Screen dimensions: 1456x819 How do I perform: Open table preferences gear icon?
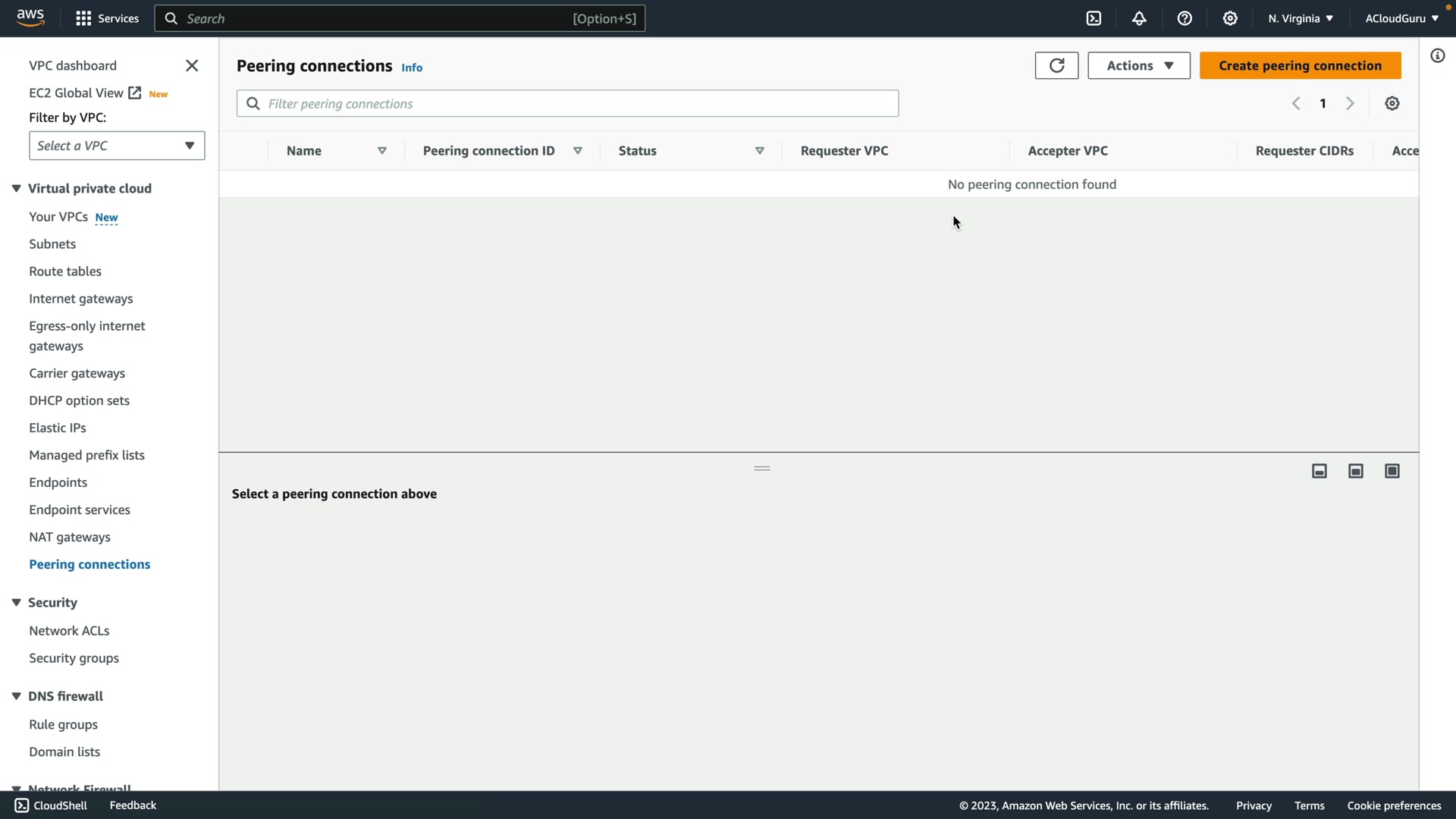(x=1392, y=104)
